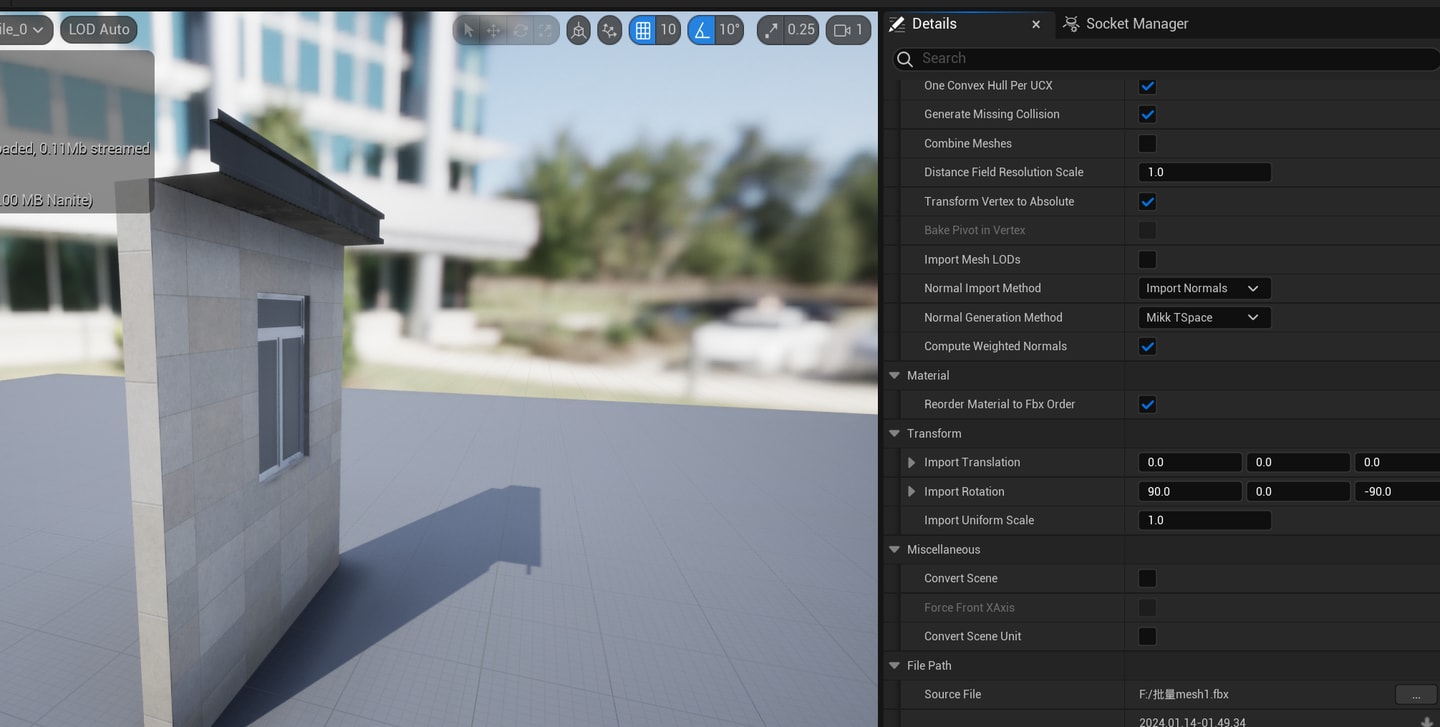Image resolution: width=1440 pixels, height=727 pixels.
Task: Click the surface snapping icon
Action: [610, 30]
